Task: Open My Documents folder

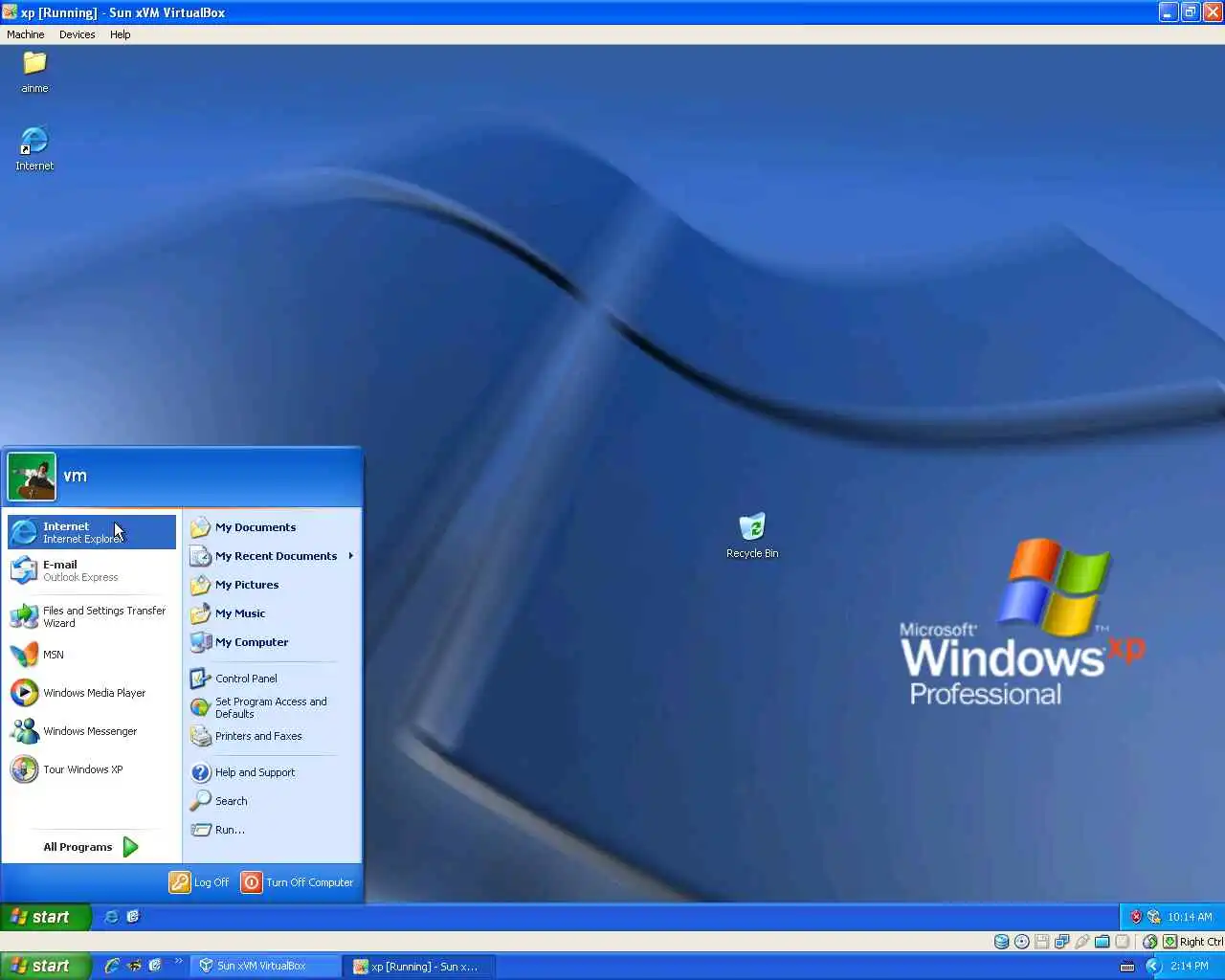Action: coord(272,527)
